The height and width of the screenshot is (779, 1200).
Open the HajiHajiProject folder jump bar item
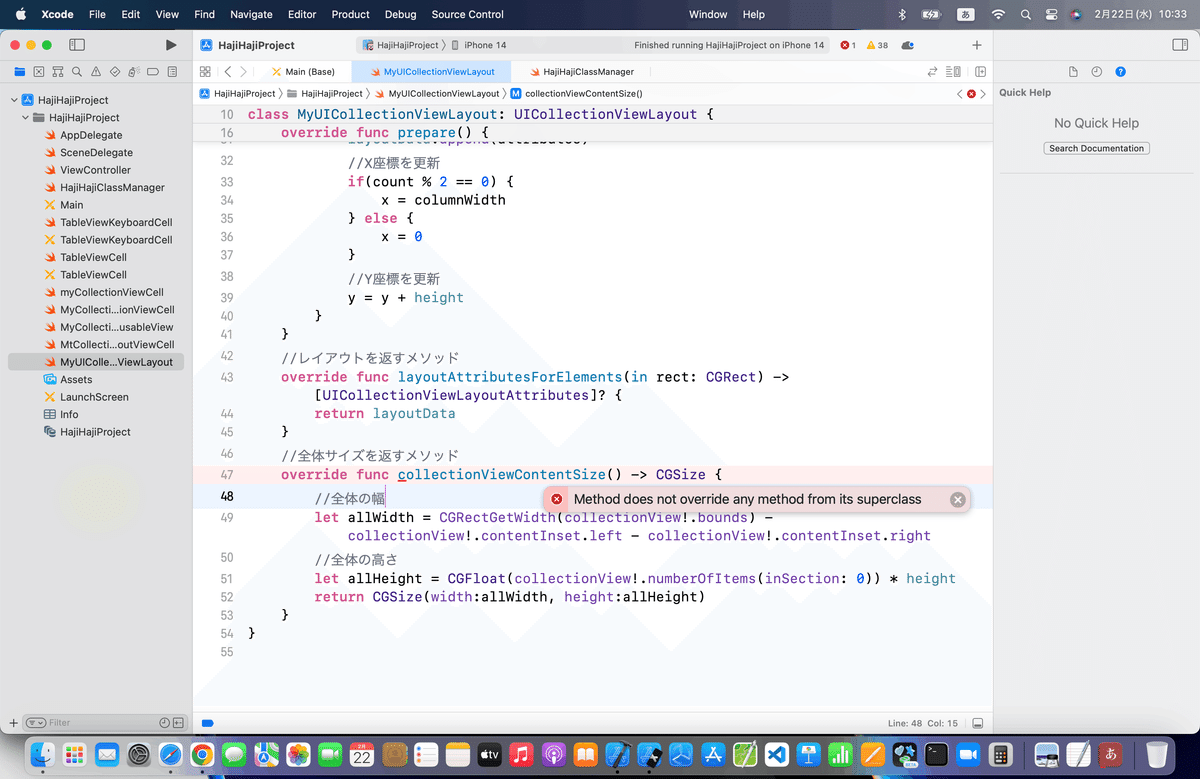pyautogui.click(x=324, y=93)
